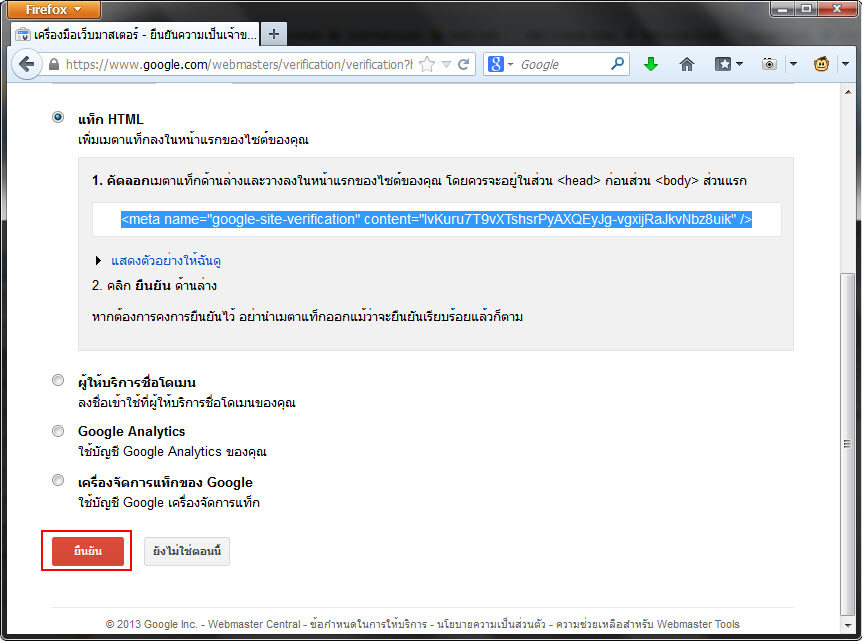Click the เครื่องจัดการแท็กของ Google option label
The image size is (862, 641).
165,482
